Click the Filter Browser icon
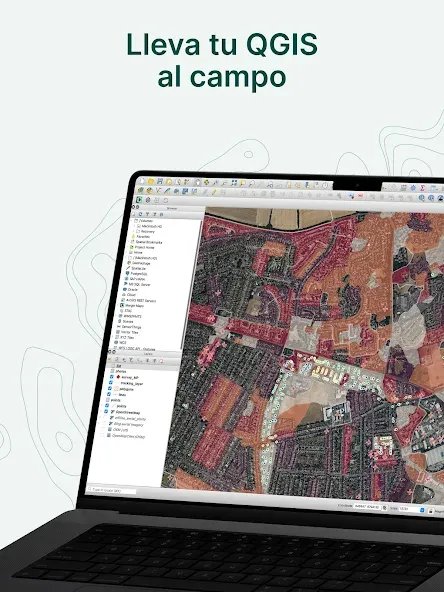Image resolution: width=444 pixels, height=592 pixels. point(148,214)
